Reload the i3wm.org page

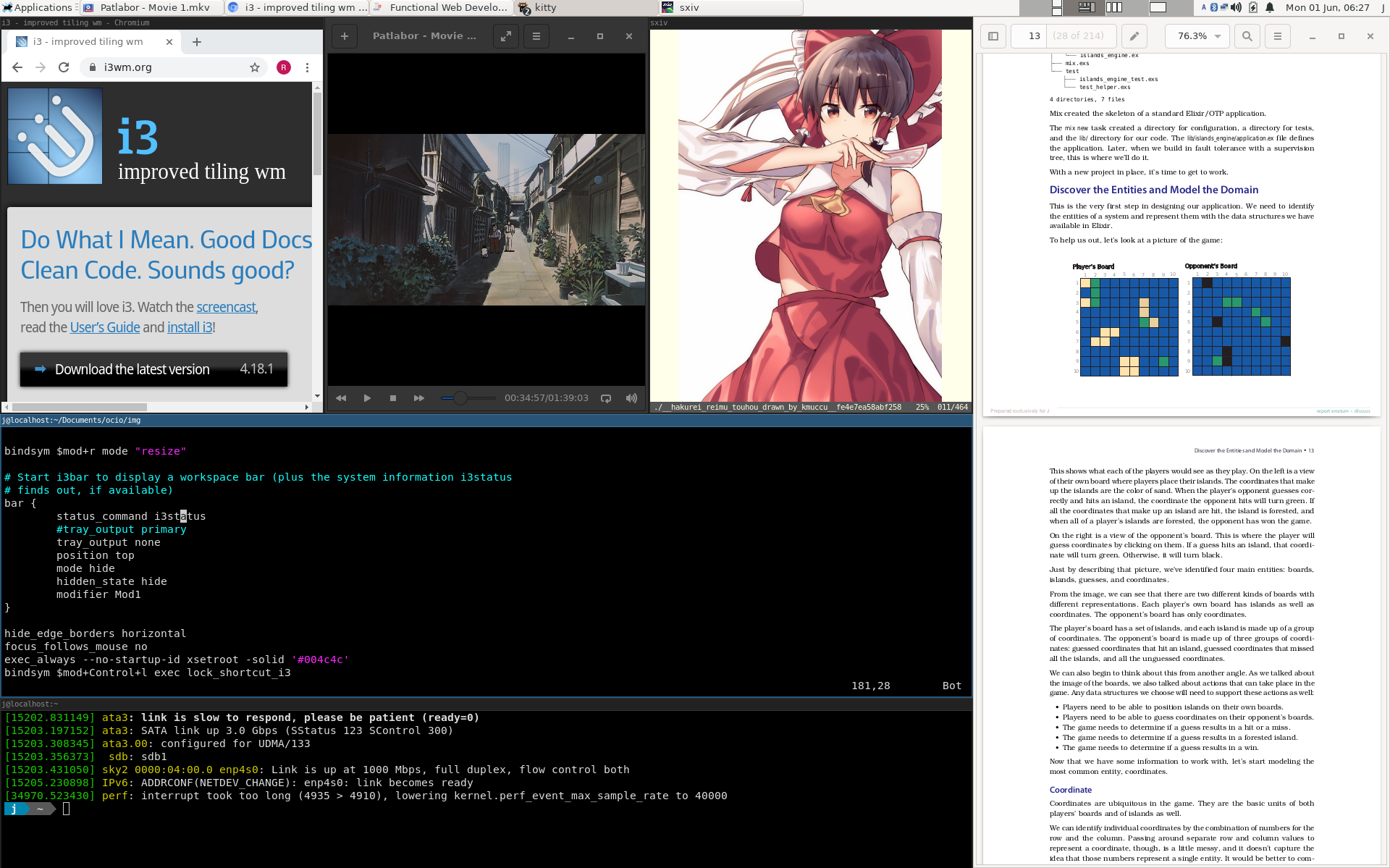[x=64, y=67]
